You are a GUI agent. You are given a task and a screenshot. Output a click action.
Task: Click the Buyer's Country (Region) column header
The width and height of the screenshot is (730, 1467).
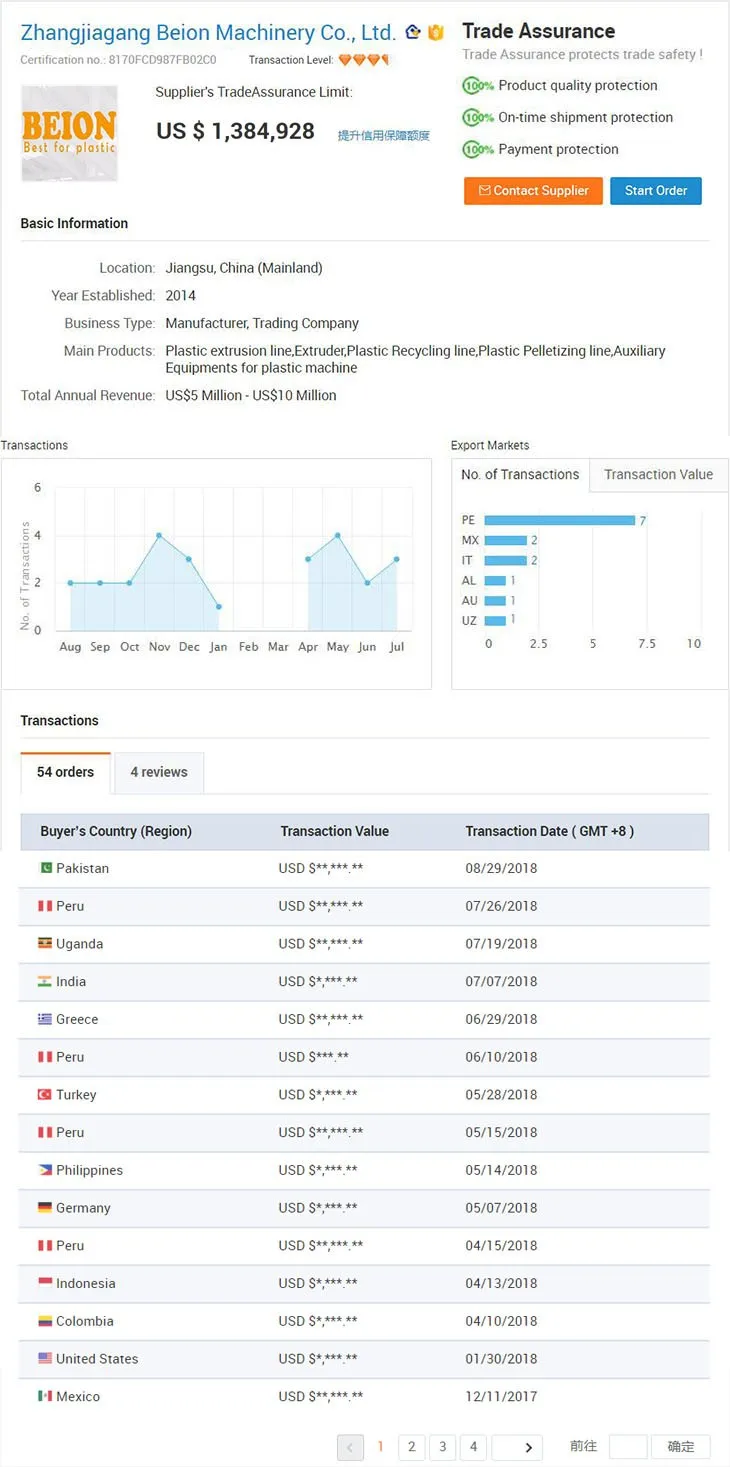[x=116, y=831]
